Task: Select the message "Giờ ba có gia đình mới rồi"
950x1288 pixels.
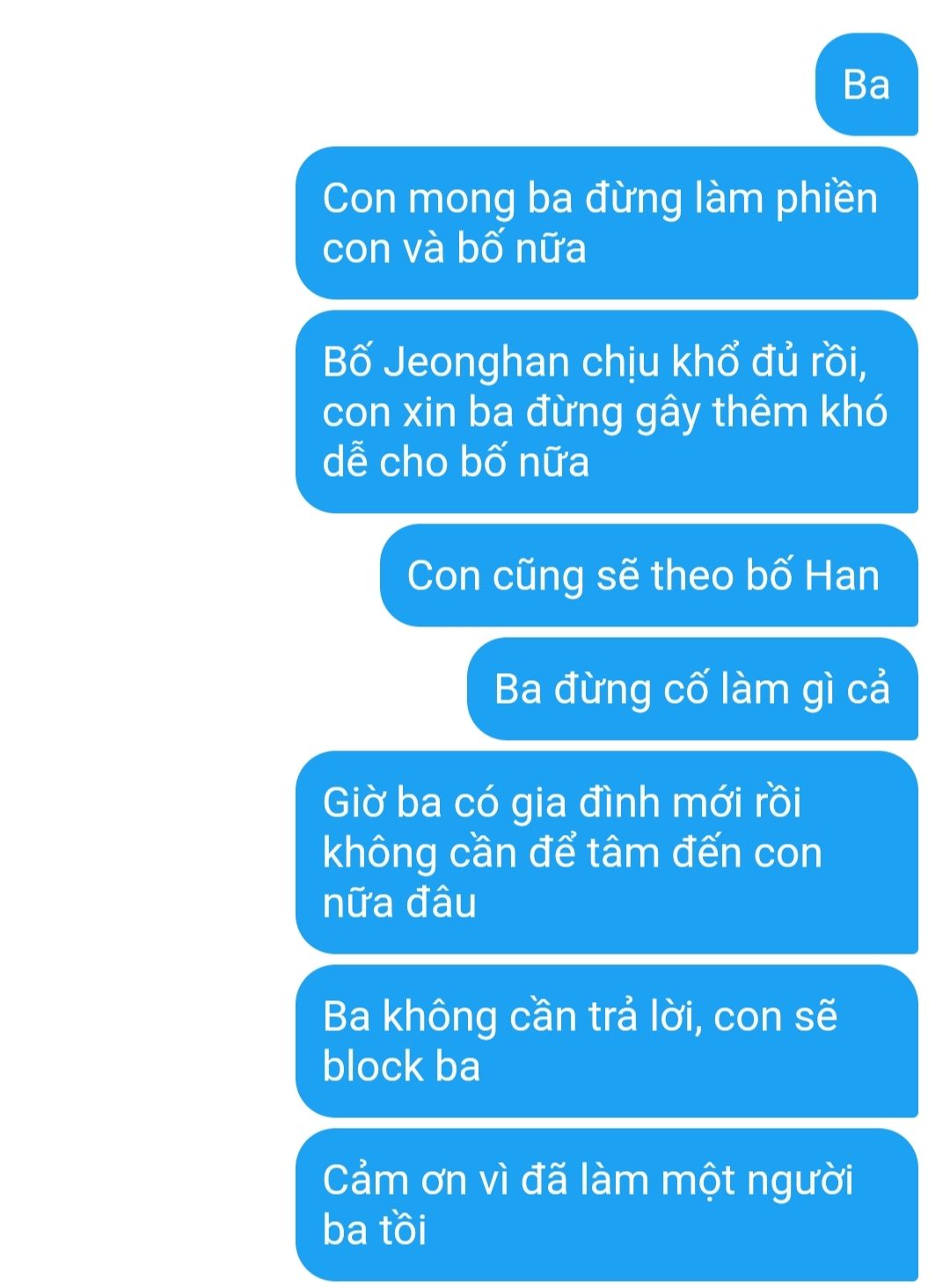Action: click(x=607, y=853)
